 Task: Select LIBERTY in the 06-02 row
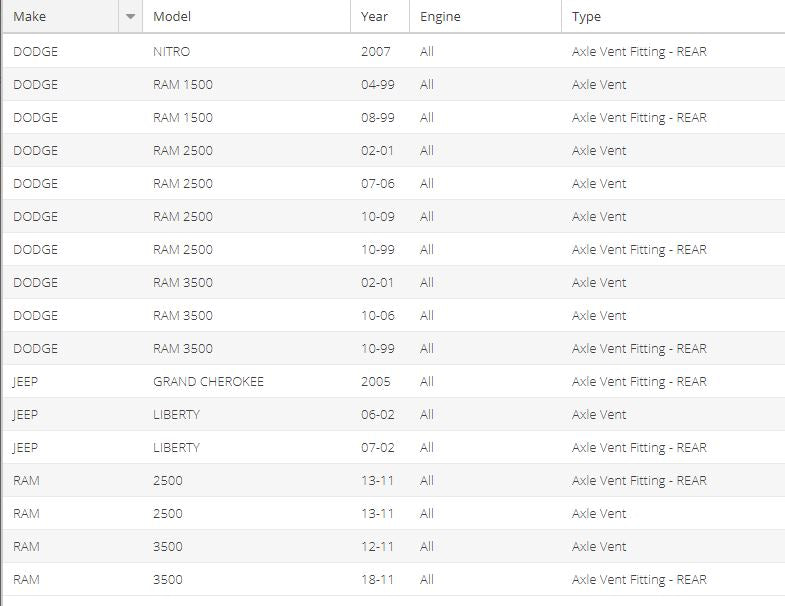click(176, 415)
